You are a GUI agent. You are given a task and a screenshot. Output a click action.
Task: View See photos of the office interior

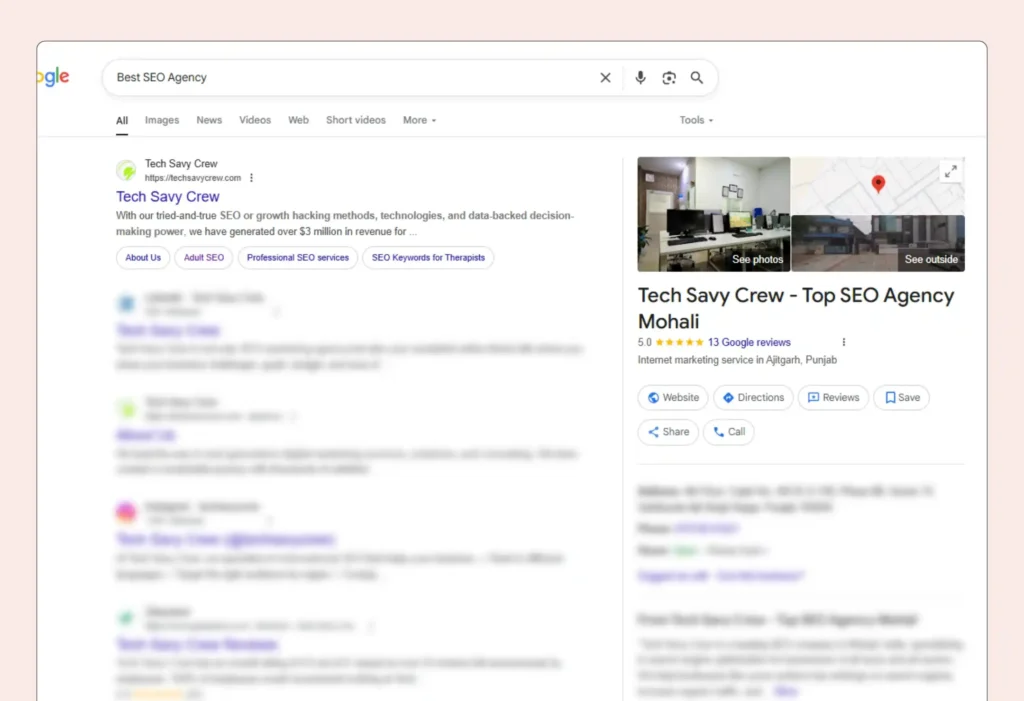757,258
